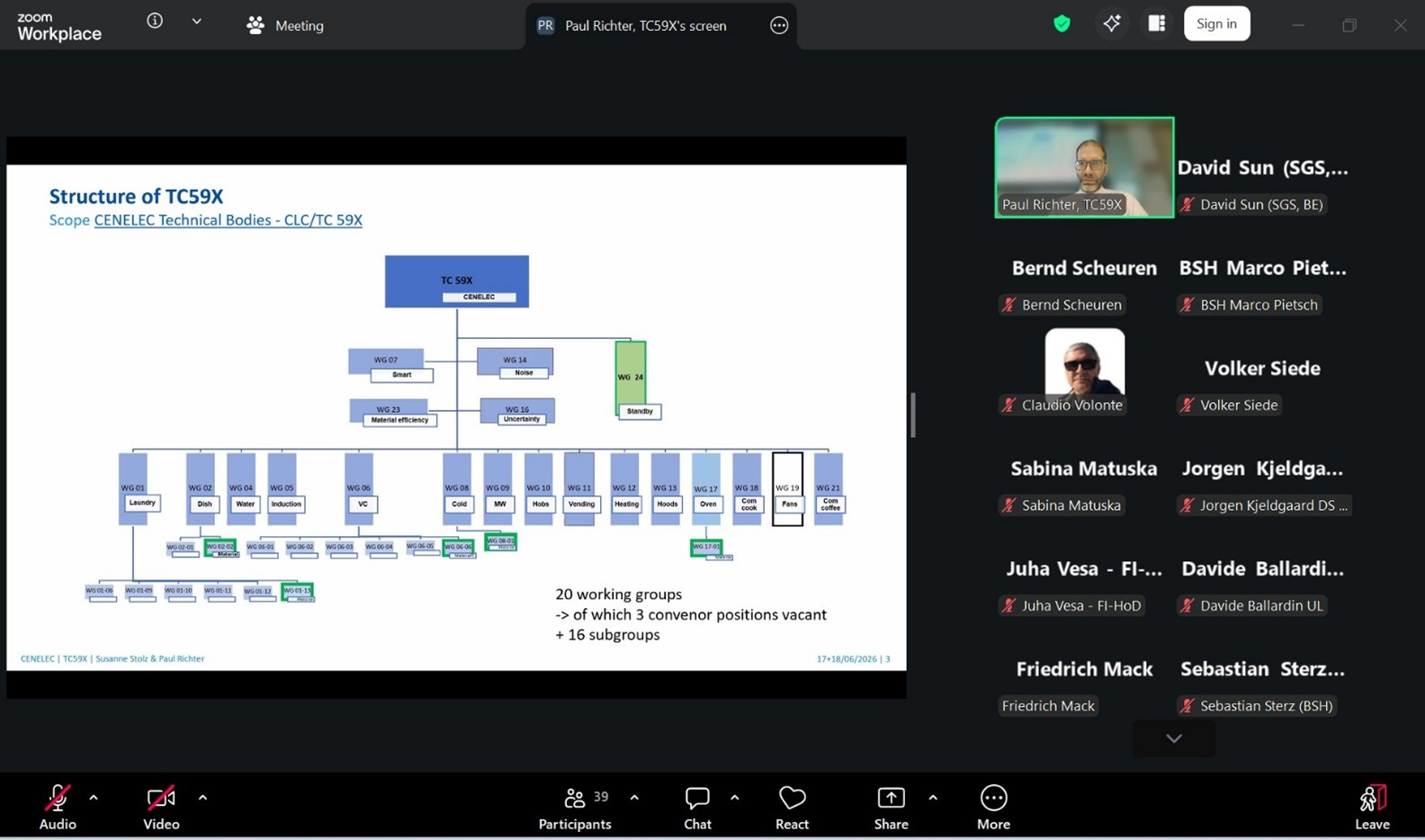1425x840 pixels.
Task: Open React heart menu
Action: [792, 807]
